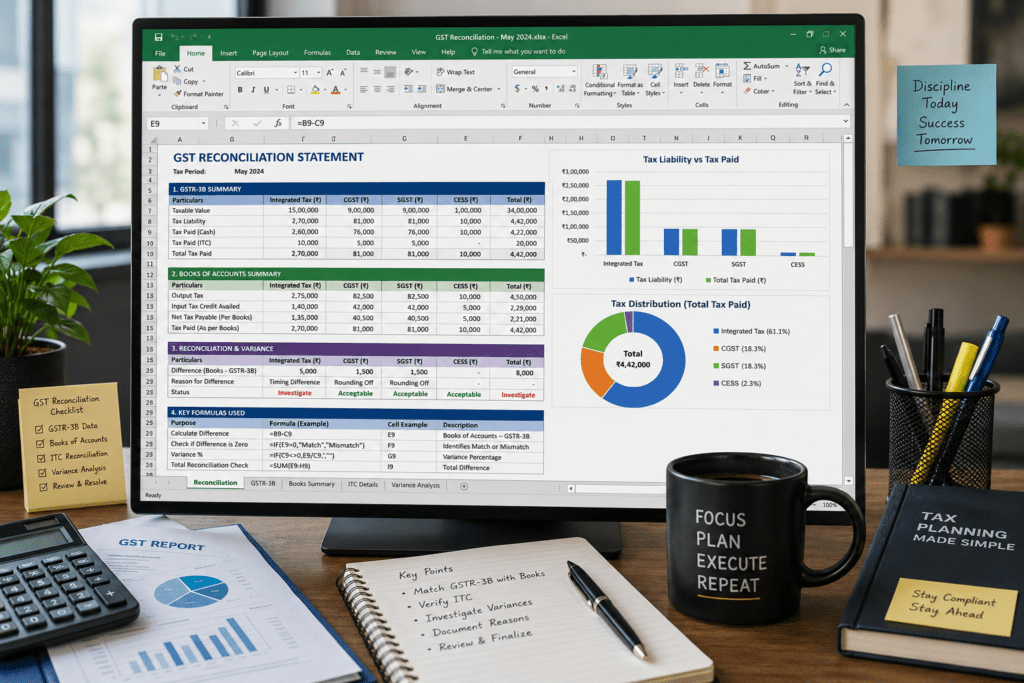This screenshot has height=683, width=1024.
Task: Switch to the Insert ribbon tab
Action: tap(229, 54)
